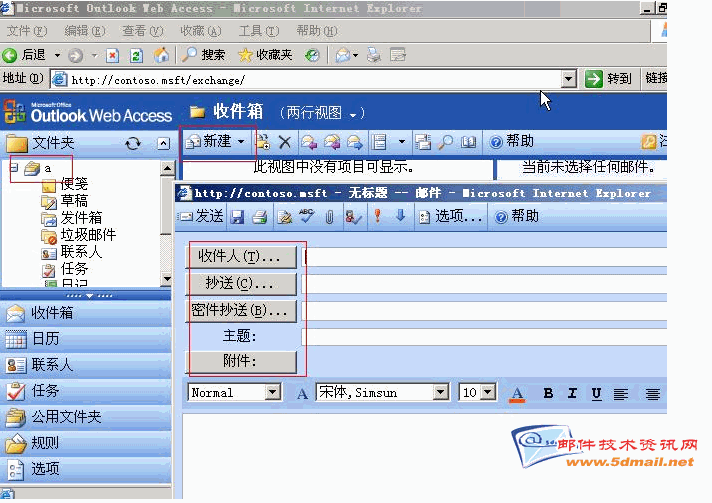Click the save draft floppy disk icon
Image resolution: width=712 pixels, height=503 pixels.
[x=237, y=216]
